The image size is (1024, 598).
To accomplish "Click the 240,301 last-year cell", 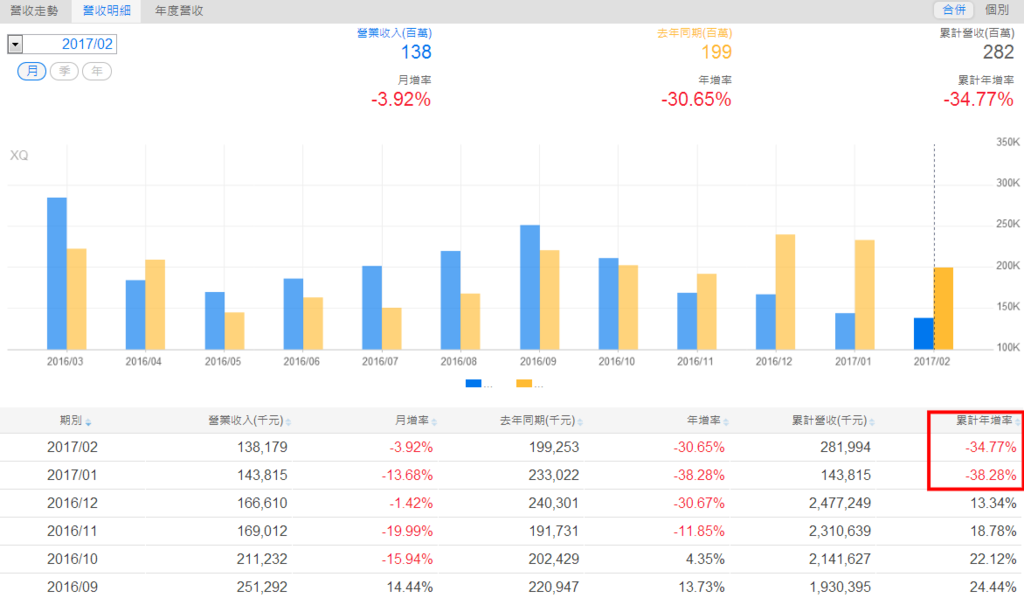I will [x=554, y=503].
